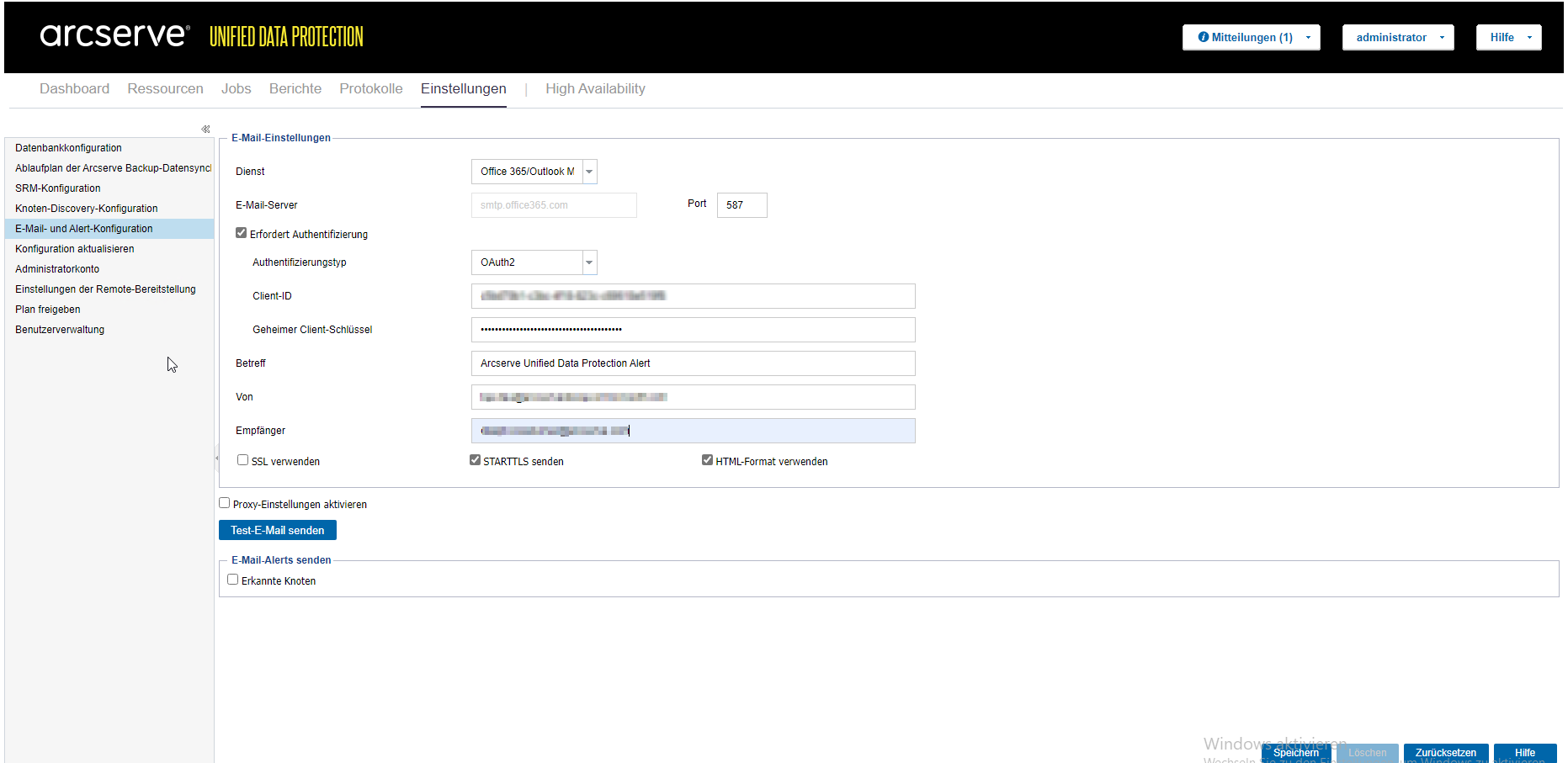
Task: Click the Port input field
Action: 742,205
